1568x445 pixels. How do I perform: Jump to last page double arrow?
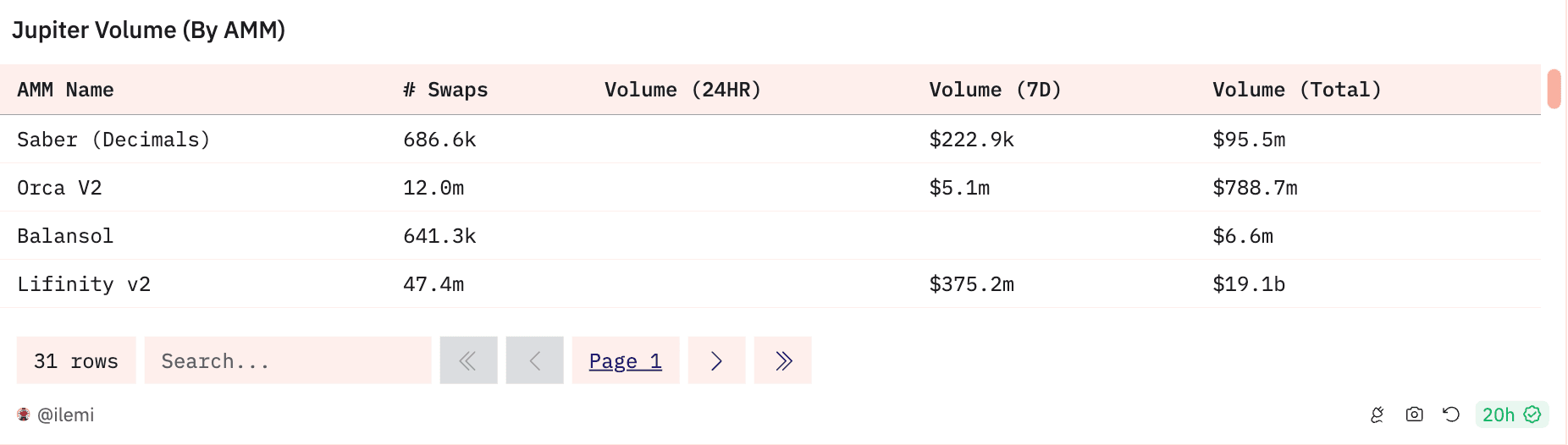click(x=783, y=360)
